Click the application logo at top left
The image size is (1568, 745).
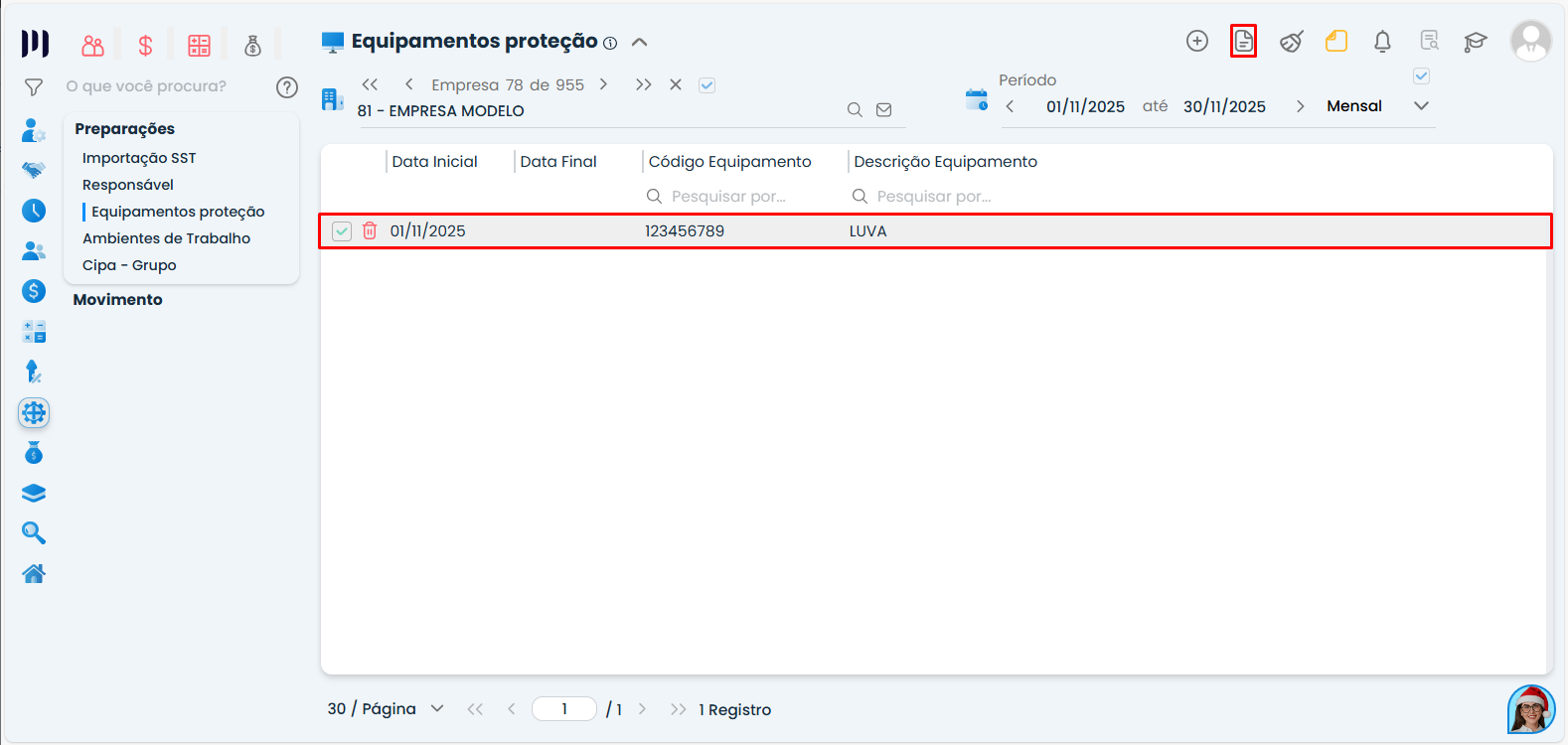coord(35,44)
